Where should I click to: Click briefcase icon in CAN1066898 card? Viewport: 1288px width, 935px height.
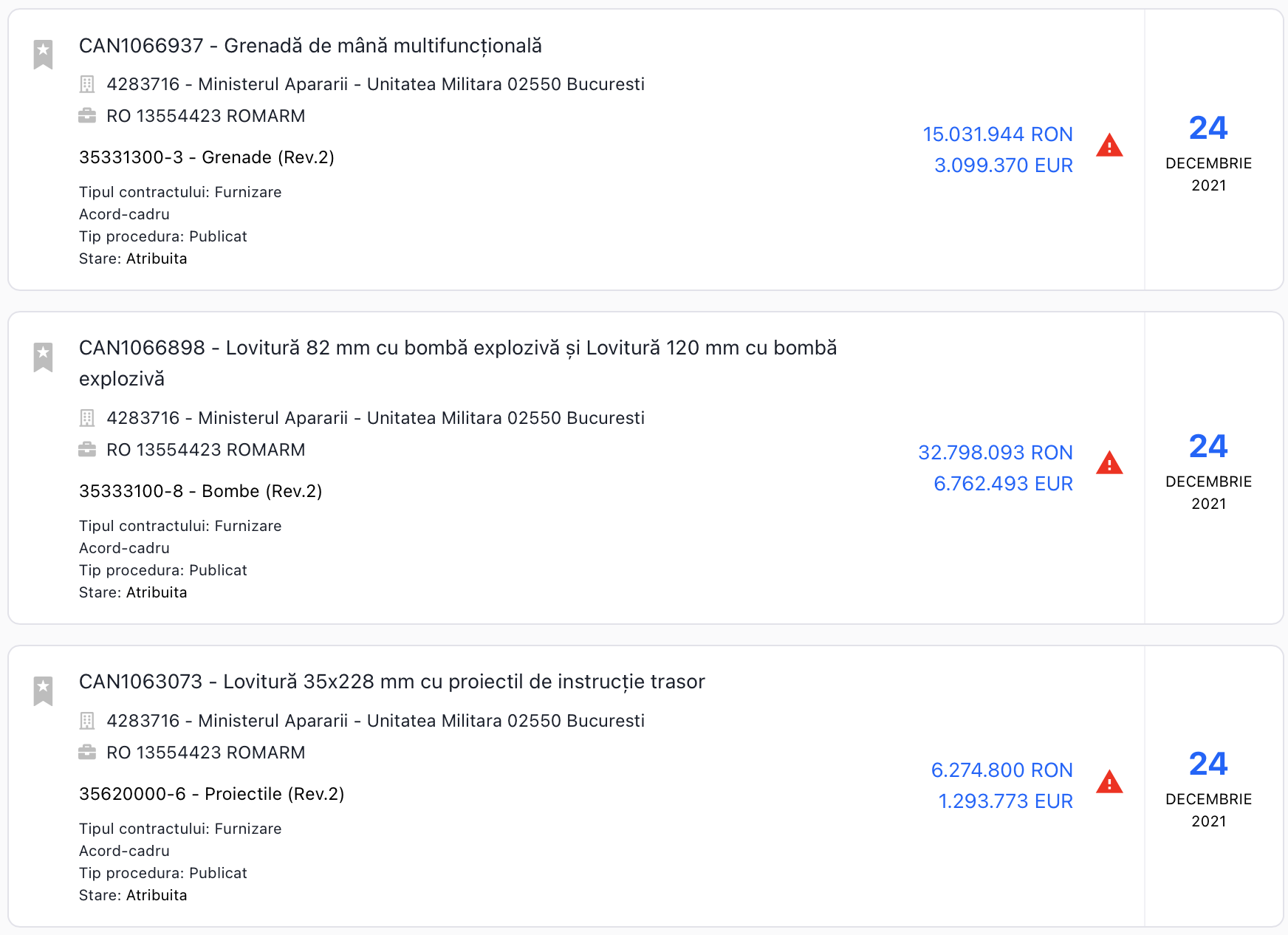pos(87,450)
